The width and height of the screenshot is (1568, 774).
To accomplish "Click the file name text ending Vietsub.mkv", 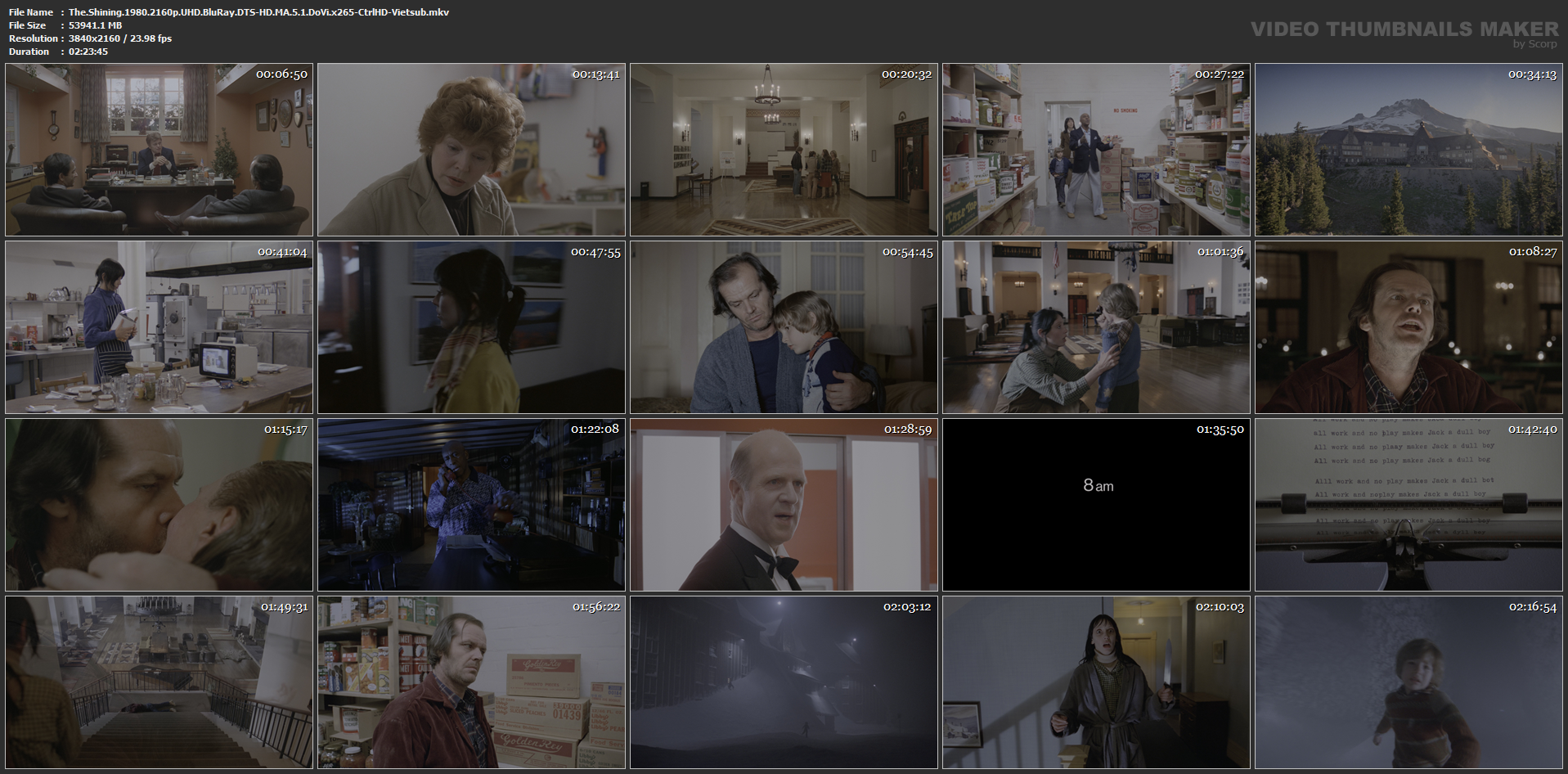I will [258, 12].
